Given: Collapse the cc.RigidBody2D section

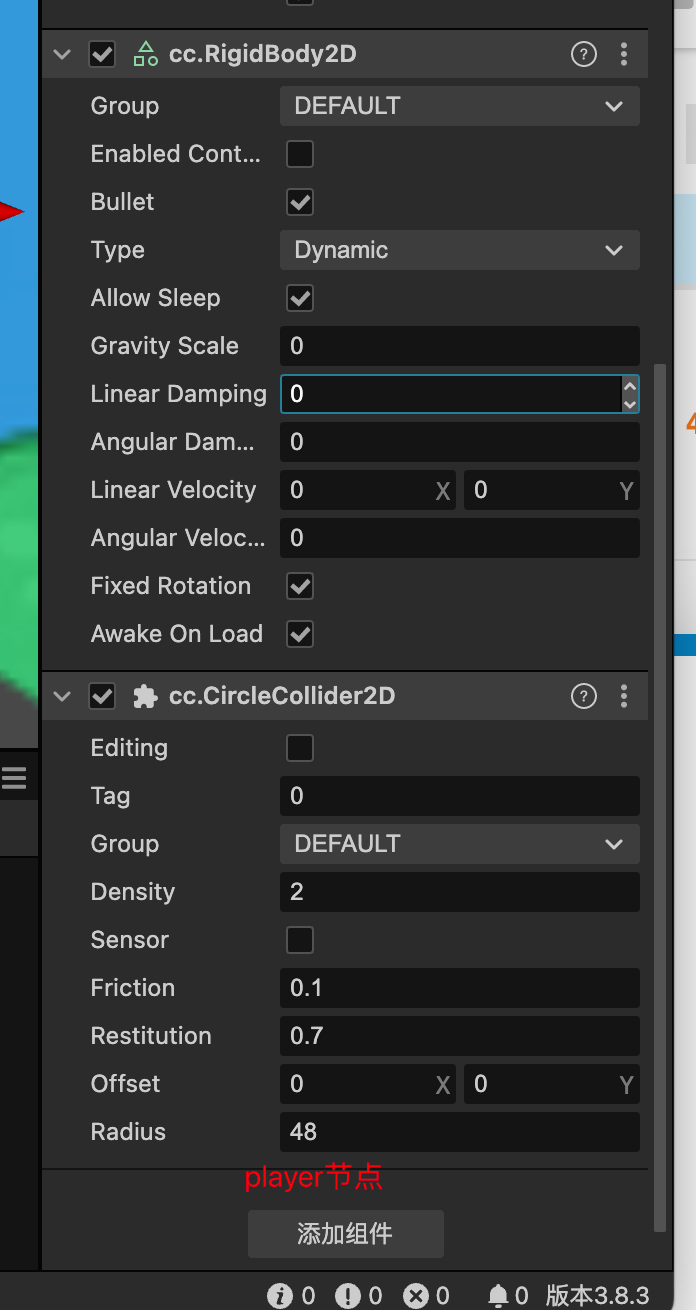Looking at the screenshot, I should (x=63, y=54).
